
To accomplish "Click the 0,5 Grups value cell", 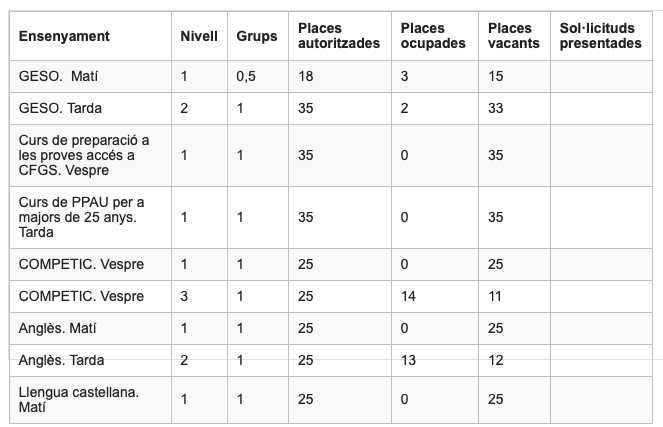I will (x=246, y=77).
